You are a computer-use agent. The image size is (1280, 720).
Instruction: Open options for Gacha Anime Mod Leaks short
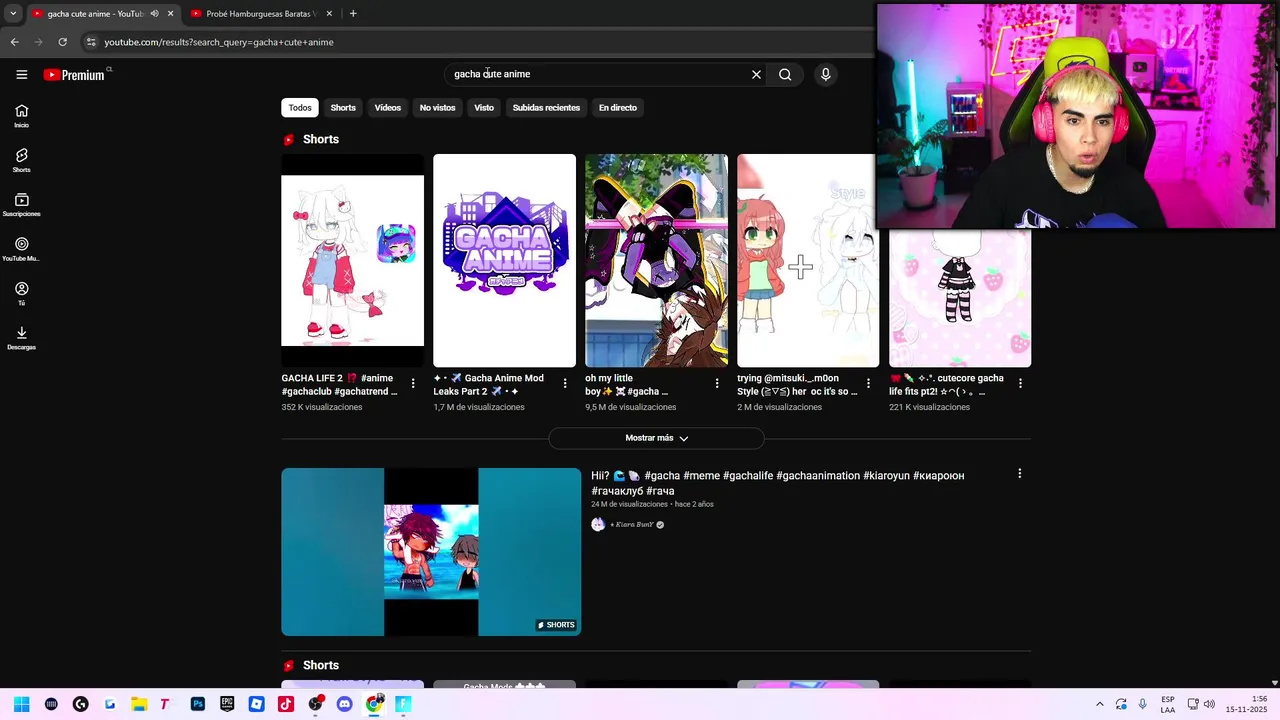coord(565,383)
